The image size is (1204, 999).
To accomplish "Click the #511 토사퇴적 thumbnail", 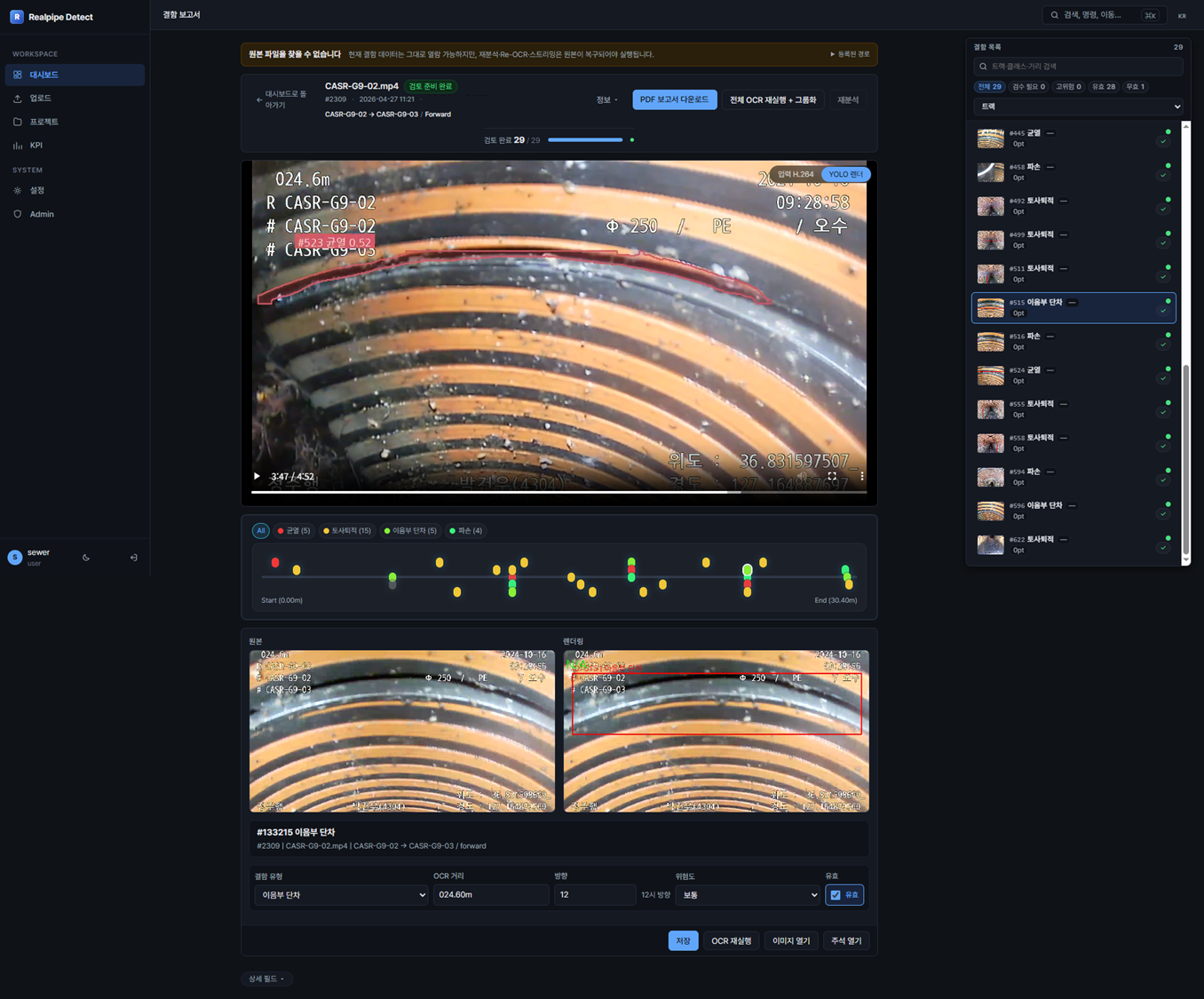I will pyautogui.click(x=991, y=274).
